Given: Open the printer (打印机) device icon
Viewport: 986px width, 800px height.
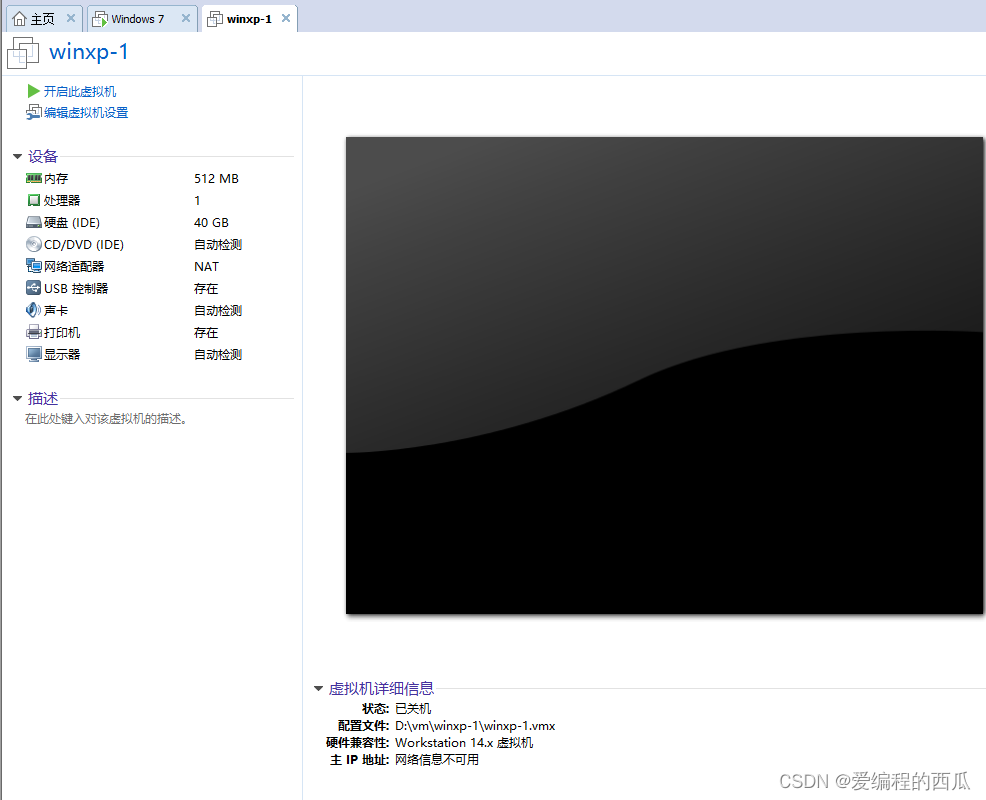Looking at the screenshot, I should (34, 332).
